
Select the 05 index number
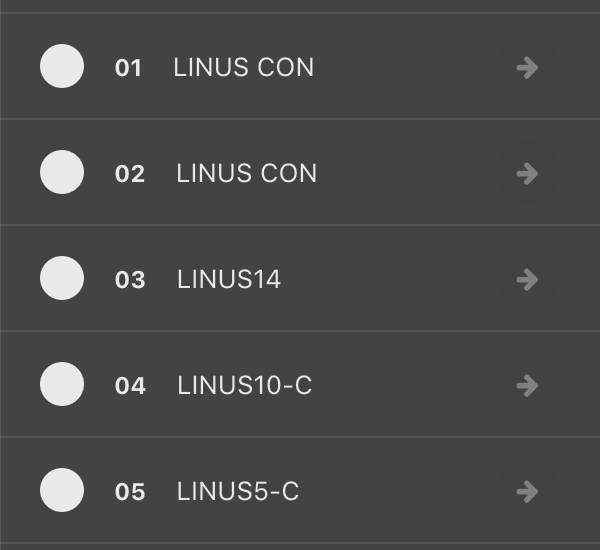click(x=130, y=493)
